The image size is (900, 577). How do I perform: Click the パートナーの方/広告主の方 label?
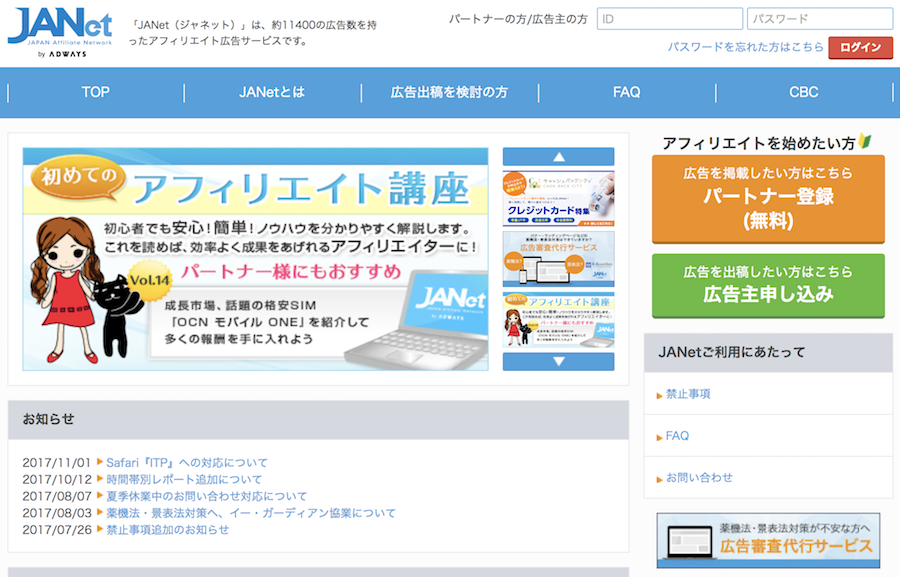click(518, 19)
